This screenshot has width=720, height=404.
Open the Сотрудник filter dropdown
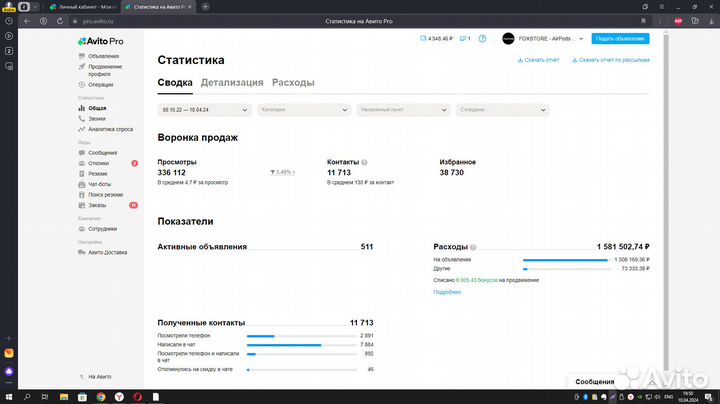[x=502, y=110]
